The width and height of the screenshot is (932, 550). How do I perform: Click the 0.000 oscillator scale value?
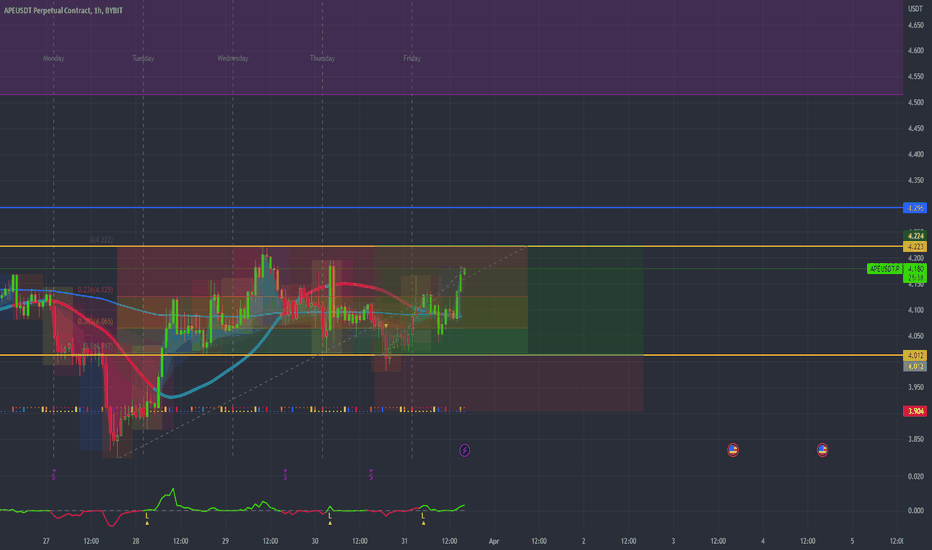tap(915, 510)
